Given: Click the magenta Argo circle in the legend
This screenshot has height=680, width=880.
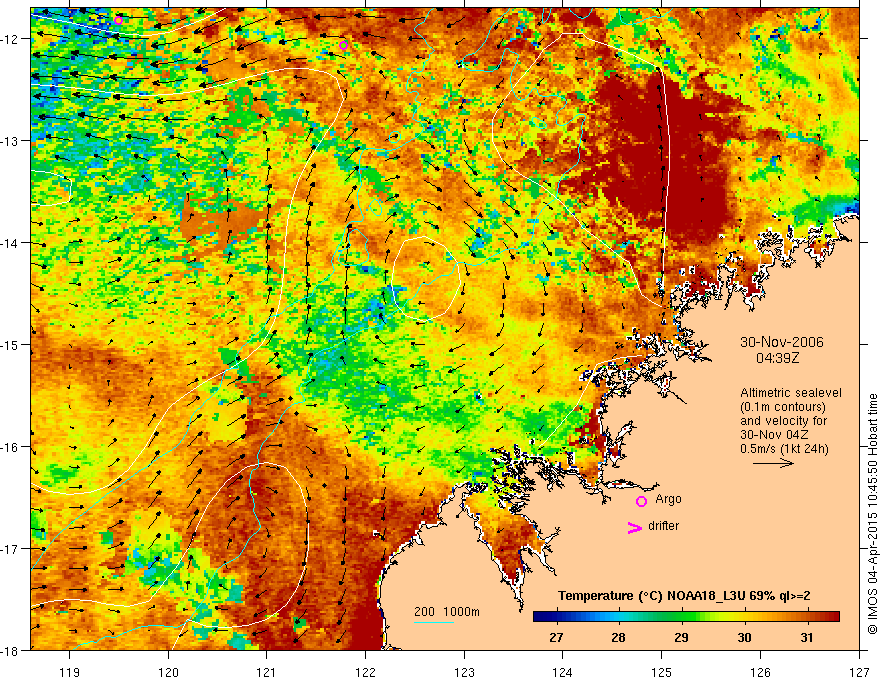Looking at the screenshot, I should pos(641,501).
